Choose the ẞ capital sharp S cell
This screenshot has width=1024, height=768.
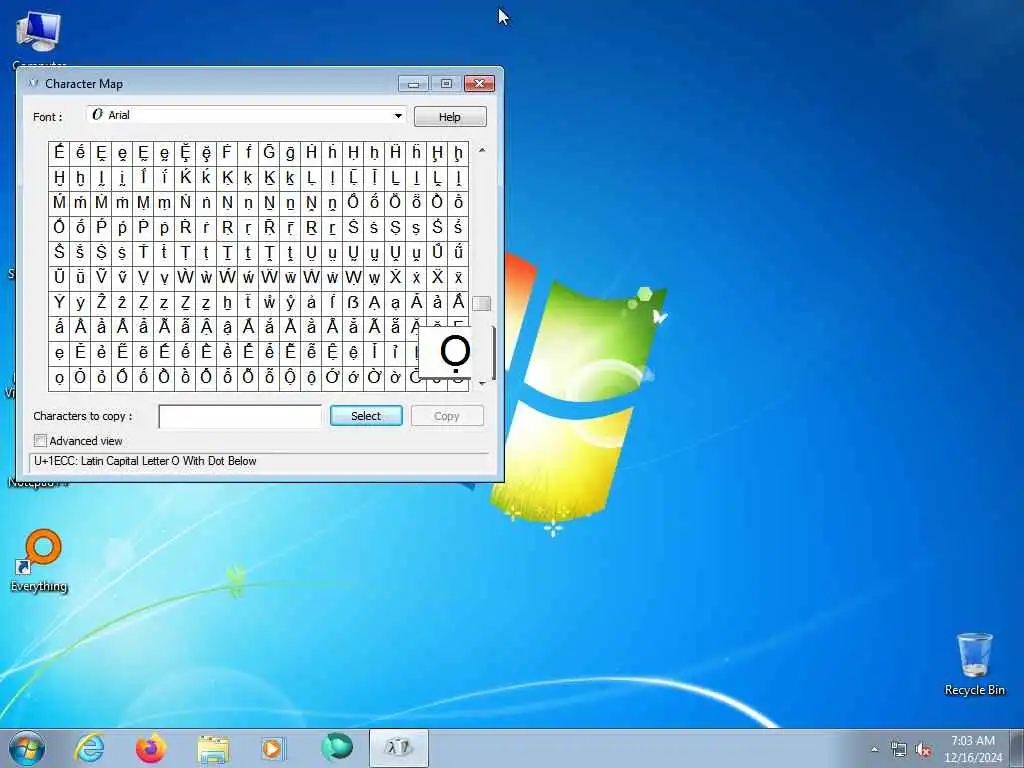click(353, 302)
